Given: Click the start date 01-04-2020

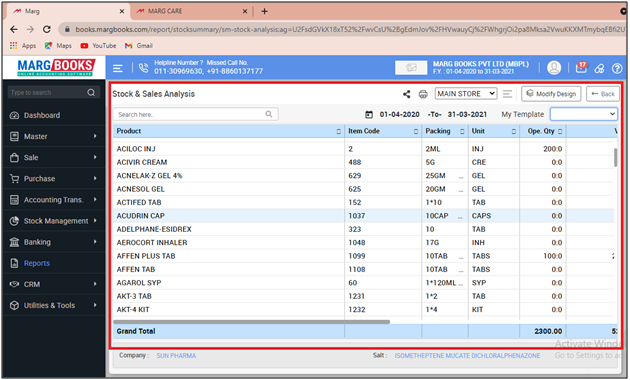Looking at the screenshot, I should click(399, 114).
